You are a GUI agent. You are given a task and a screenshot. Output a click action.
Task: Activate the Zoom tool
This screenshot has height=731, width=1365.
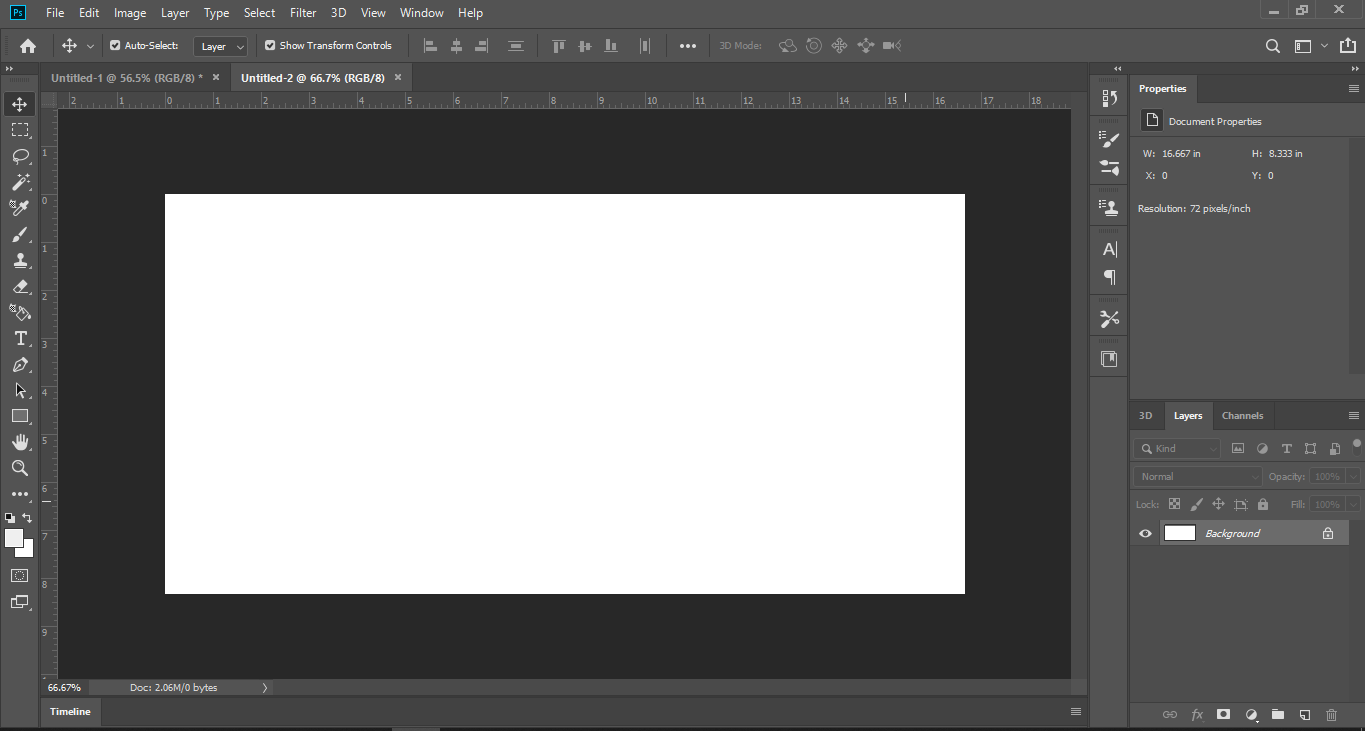(20, 468)
